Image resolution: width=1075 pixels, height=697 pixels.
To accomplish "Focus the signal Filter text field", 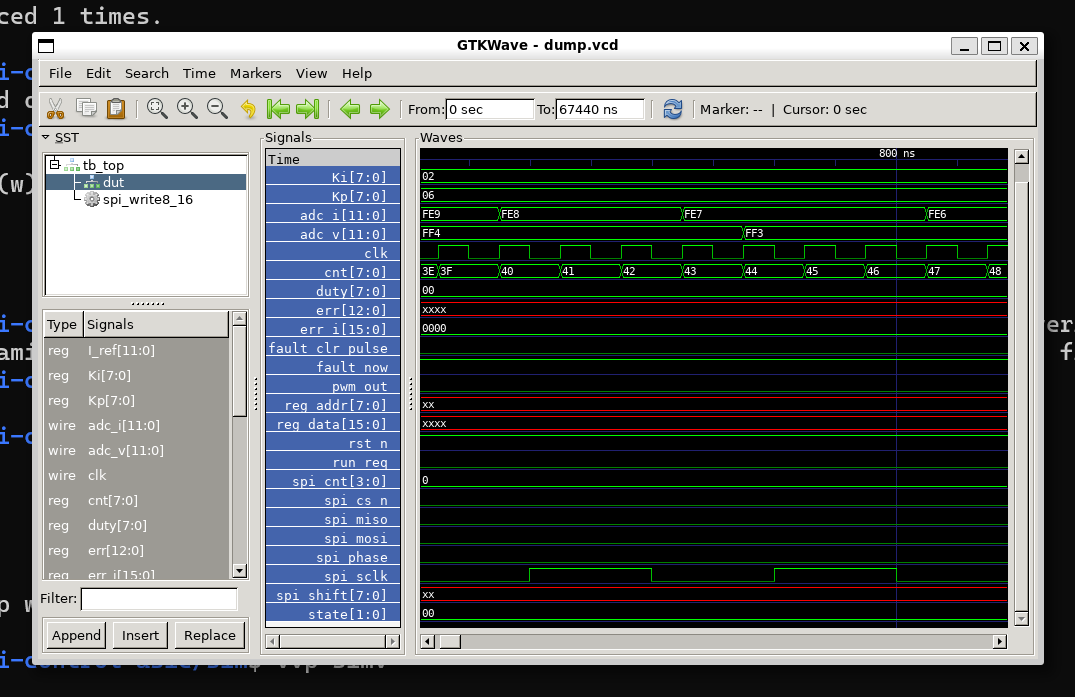I will [159, 599].
